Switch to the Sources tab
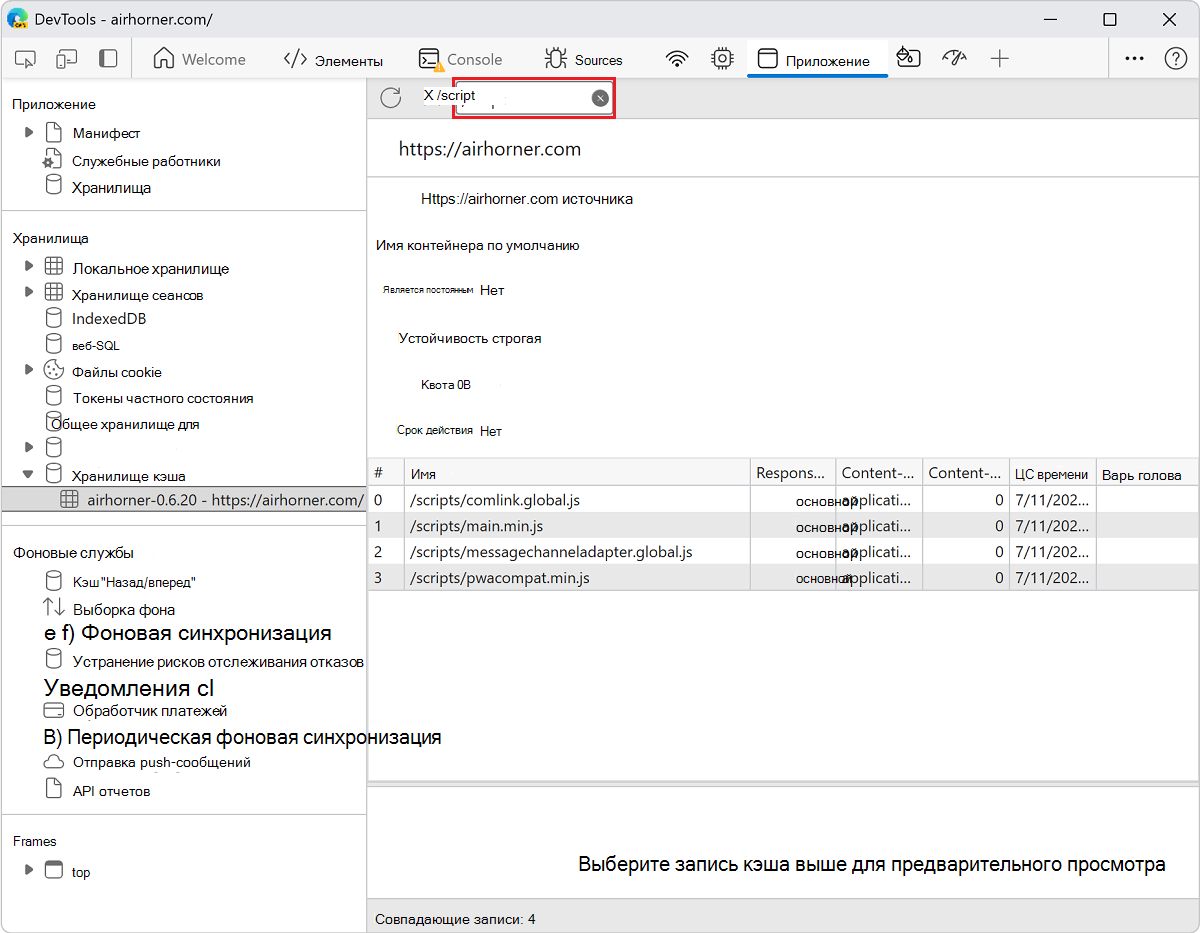 [583, 59]
